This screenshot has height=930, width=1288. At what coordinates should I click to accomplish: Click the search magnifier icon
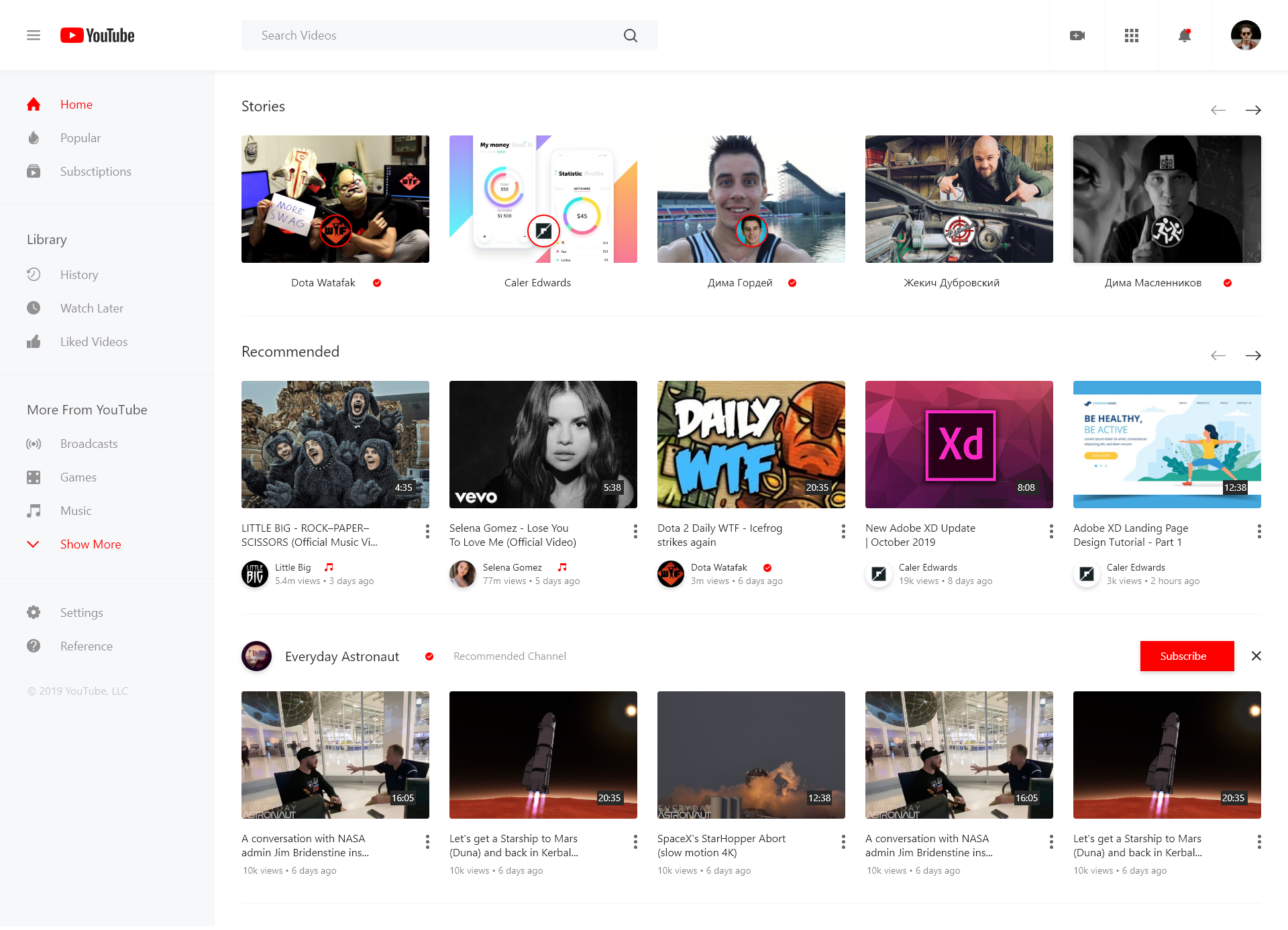630,36
